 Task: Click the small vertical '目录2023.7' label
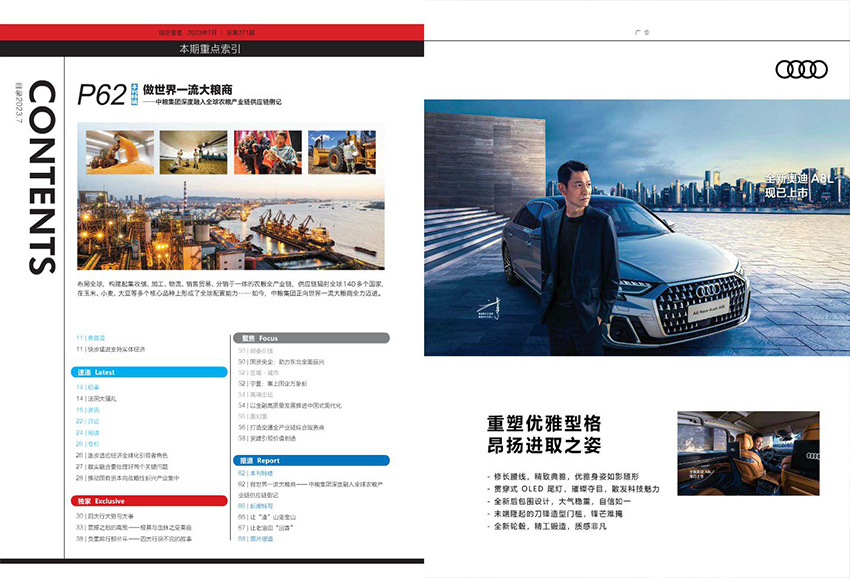[19, 102]
